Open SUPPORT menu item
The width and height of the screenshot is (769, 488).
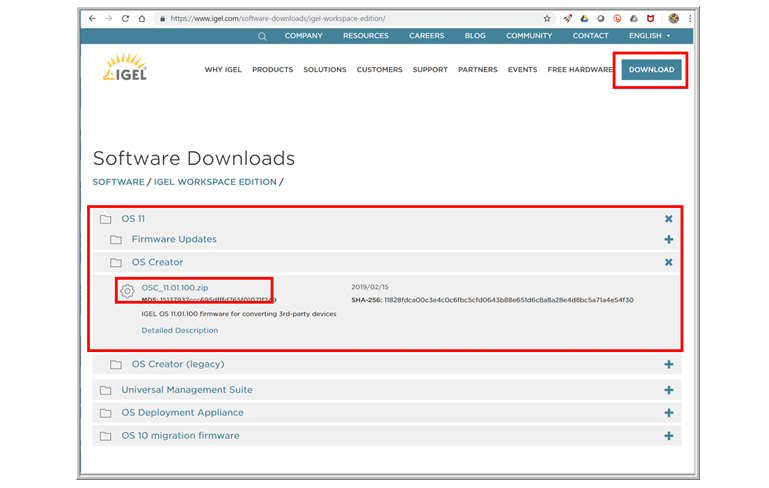[x=430, y=70]
